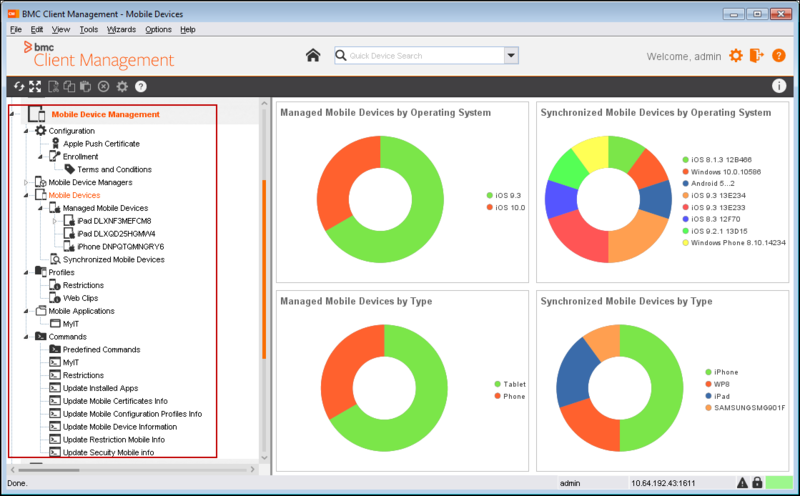Click the Apple Push Certificate ribbon icon

(x=56, y=143)
